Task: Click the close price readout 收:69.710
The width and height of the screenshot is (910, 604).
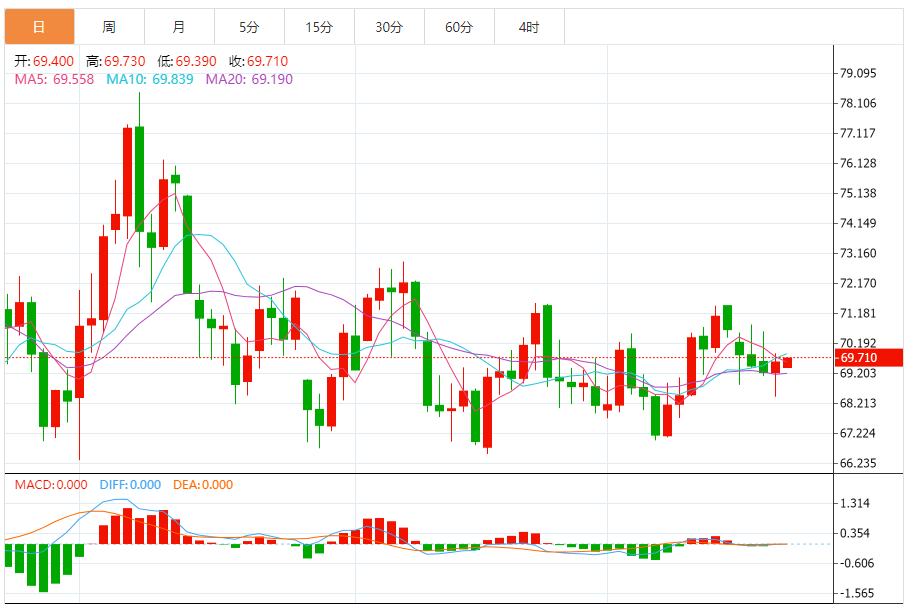Action: pyautogui.click(x=258, y=61)
